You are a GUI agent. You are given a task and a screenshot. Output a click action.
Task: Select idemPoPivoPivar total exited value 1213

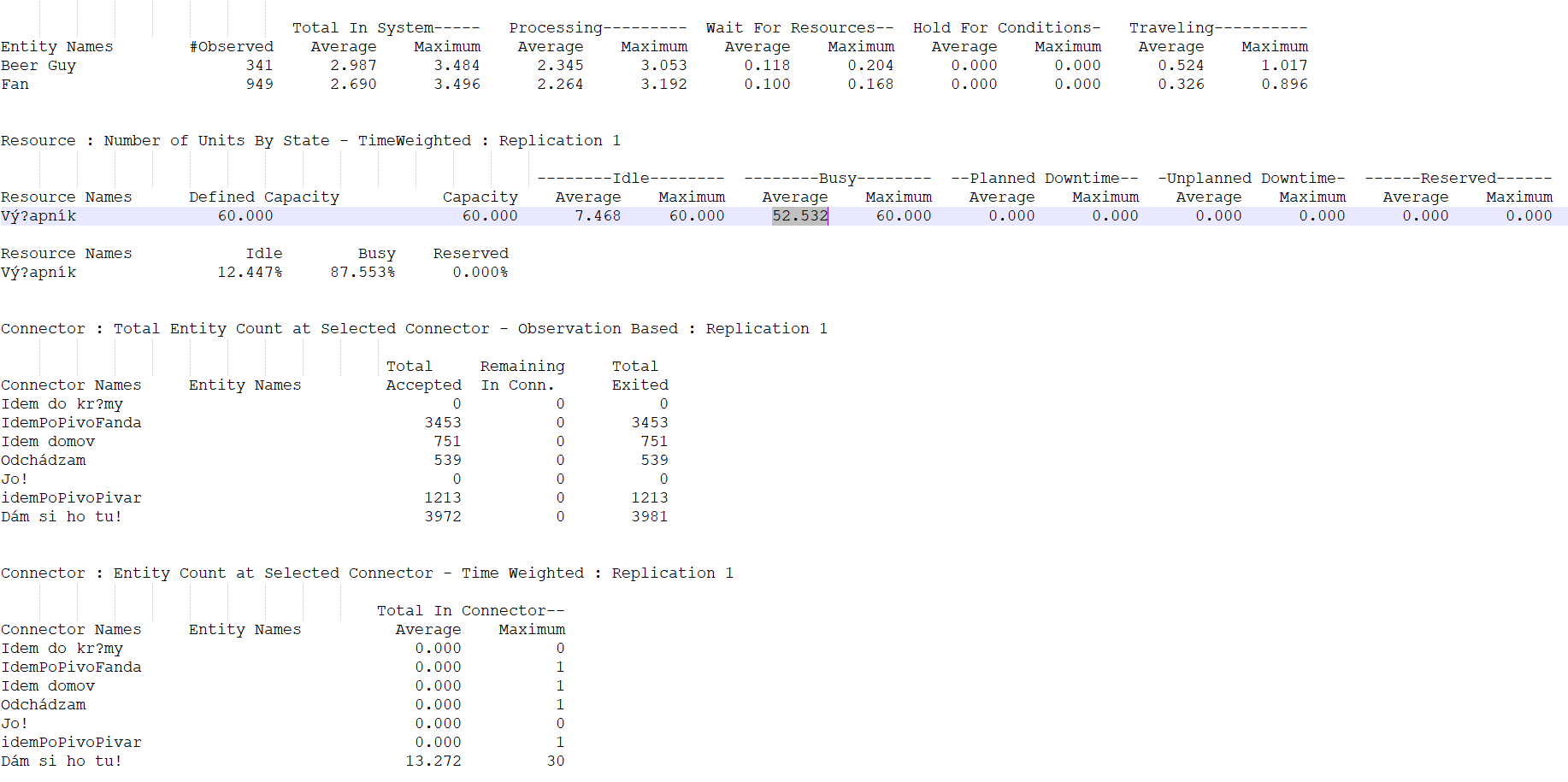649,498
